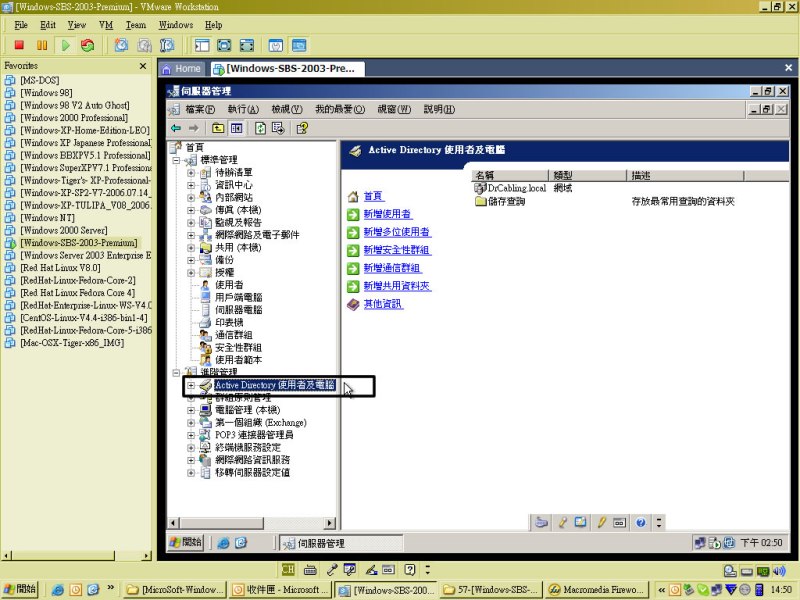This screenshot has height=600, width=800.
Task: Select the 伺服器電腦 tree item
Action: pos(238,310)
